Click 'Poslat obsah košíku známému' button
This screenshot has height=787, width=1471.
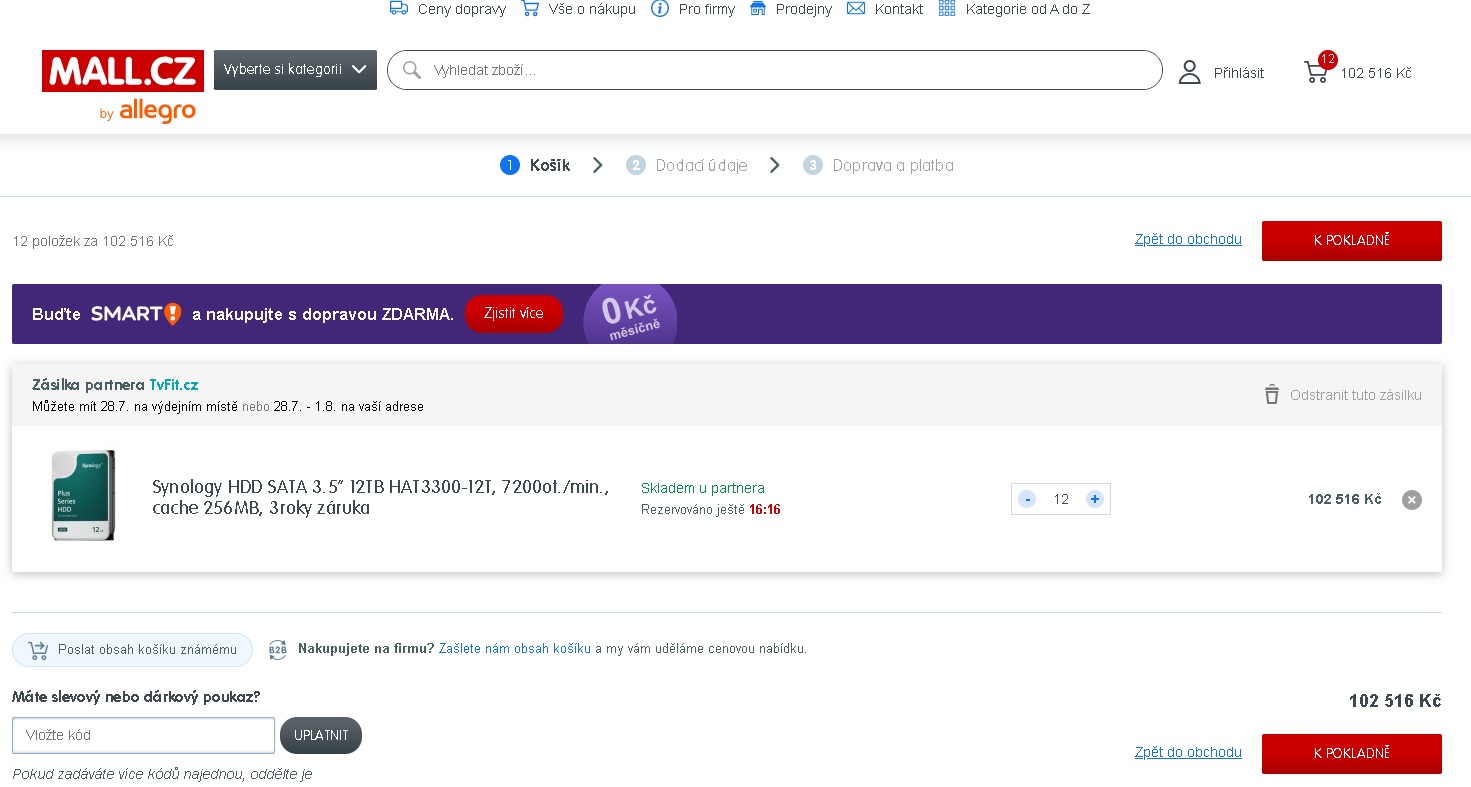point(132,650)
